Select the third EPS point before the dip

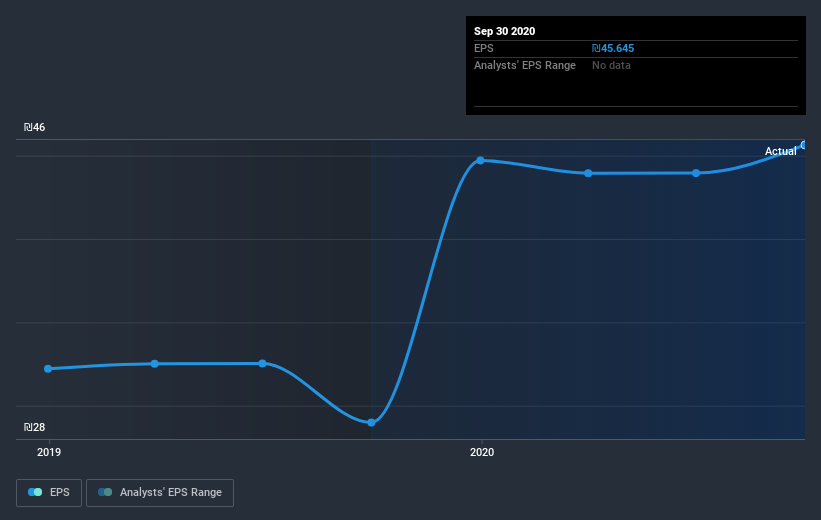pos(262,363)
